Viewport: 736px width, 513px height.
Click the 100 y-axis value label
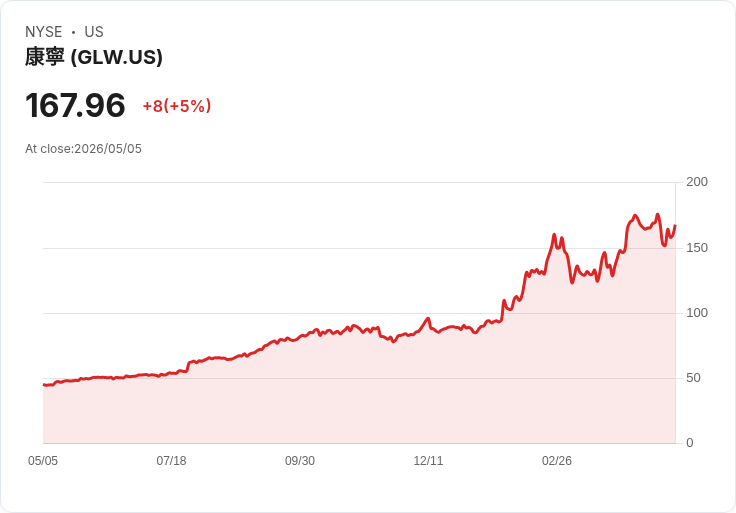coord(697,313)
